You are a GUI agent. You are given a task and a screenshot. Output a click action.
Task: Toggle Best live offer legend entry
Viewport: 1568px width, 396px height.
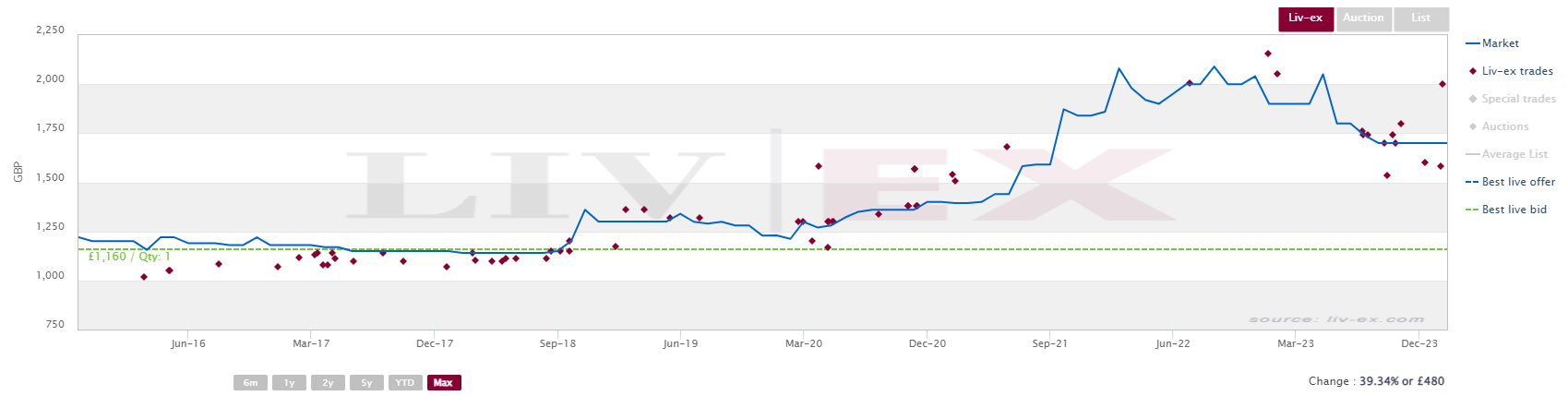click(x=1511, y=182)
